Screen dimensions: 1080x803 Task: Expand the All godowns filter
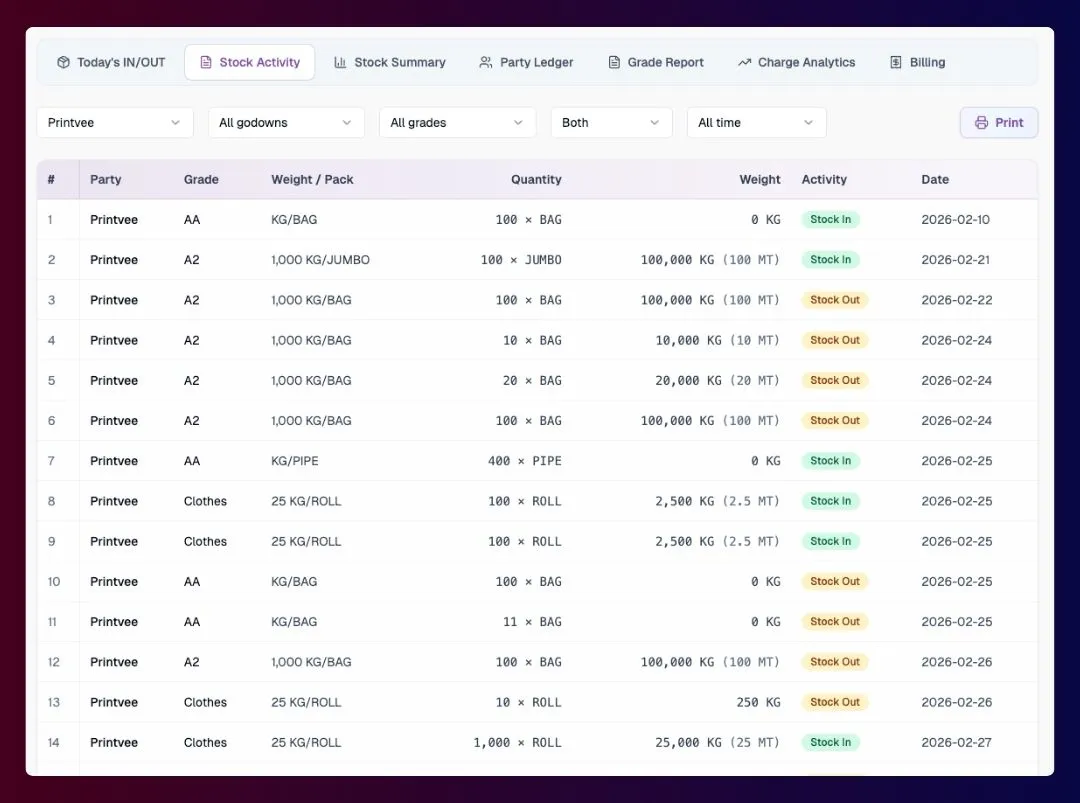pyautogui.click(x=286, y=123)
